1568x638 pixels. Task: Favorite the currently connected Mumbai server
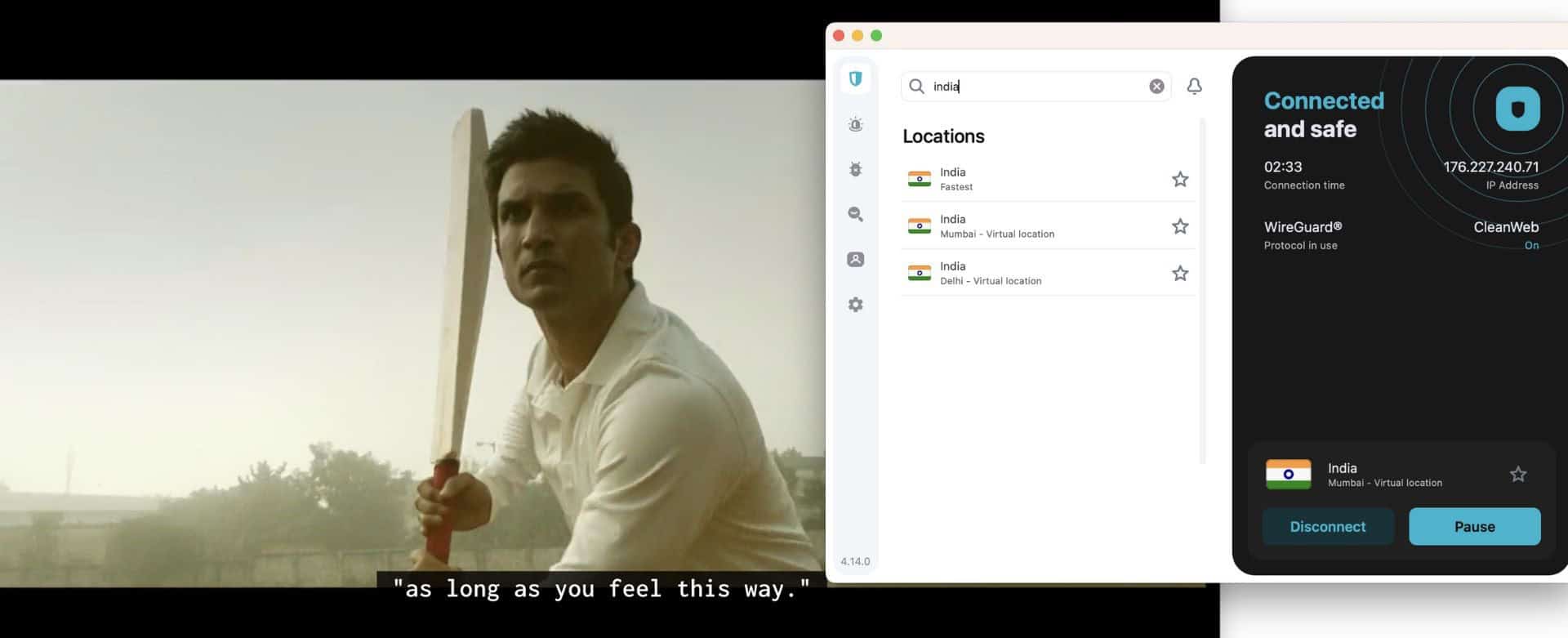[x=1517, y=475]
